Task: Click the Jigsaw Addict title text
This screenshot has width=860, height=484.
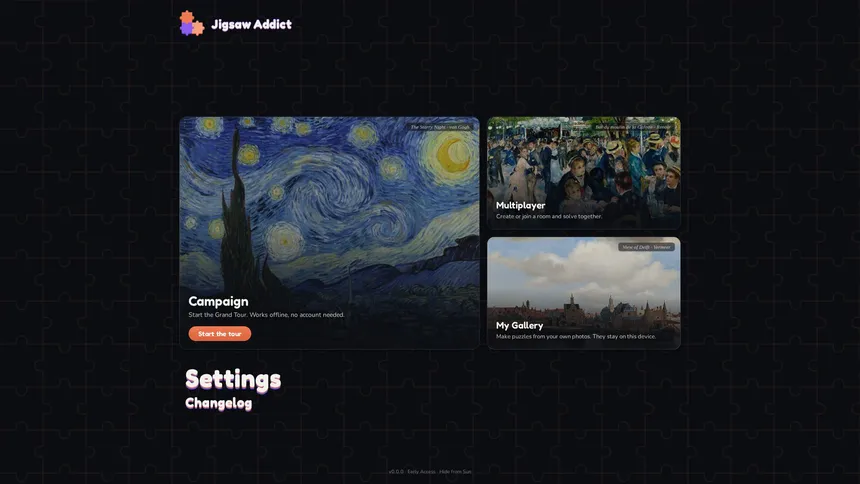Action: pos(251,24)
